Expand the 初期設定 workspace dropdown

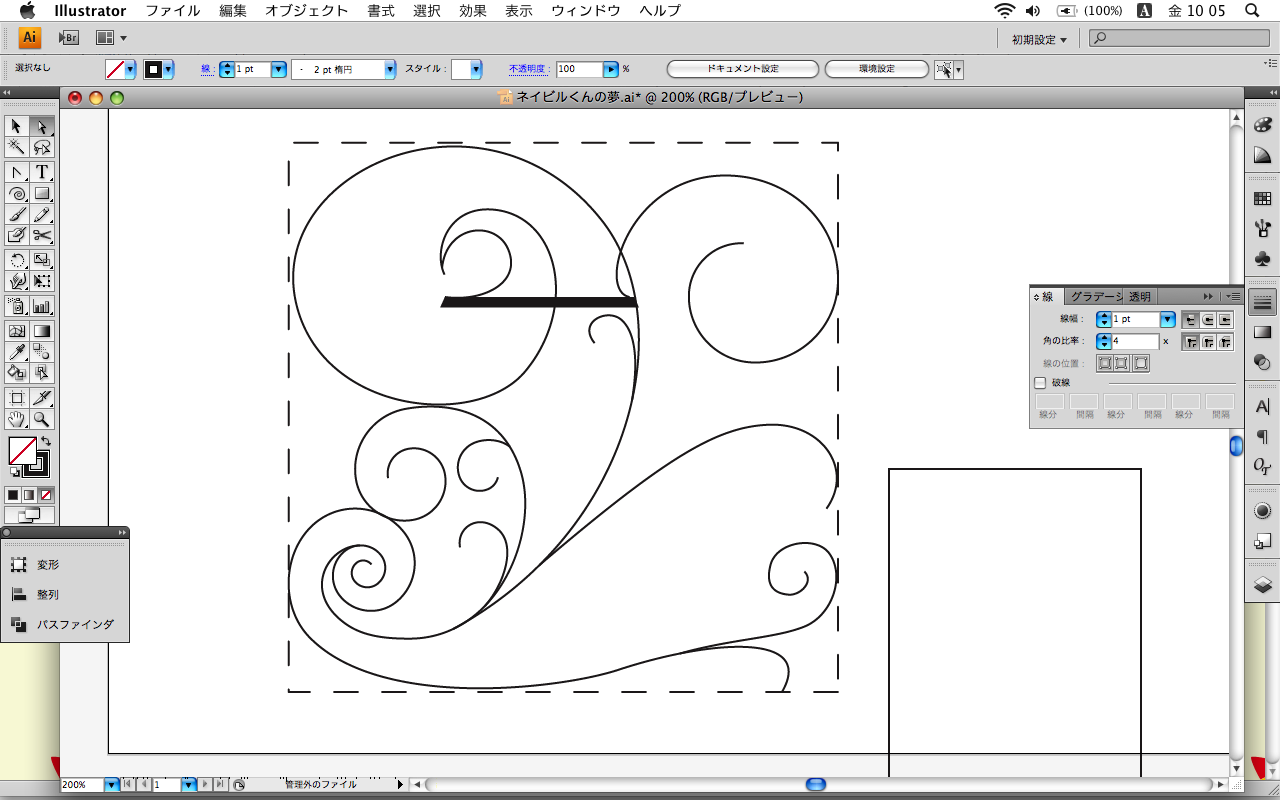coord(1039,39)
